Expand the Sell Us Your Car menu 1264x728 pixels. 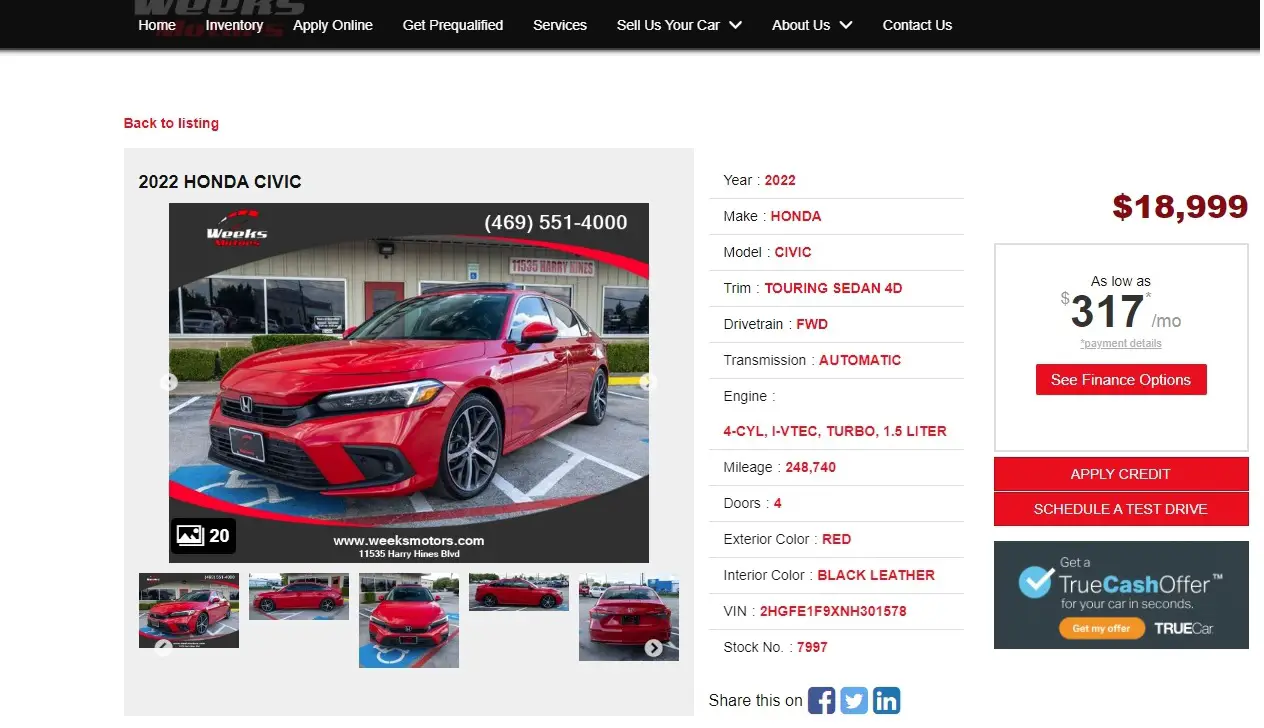[x=679, y=25]
